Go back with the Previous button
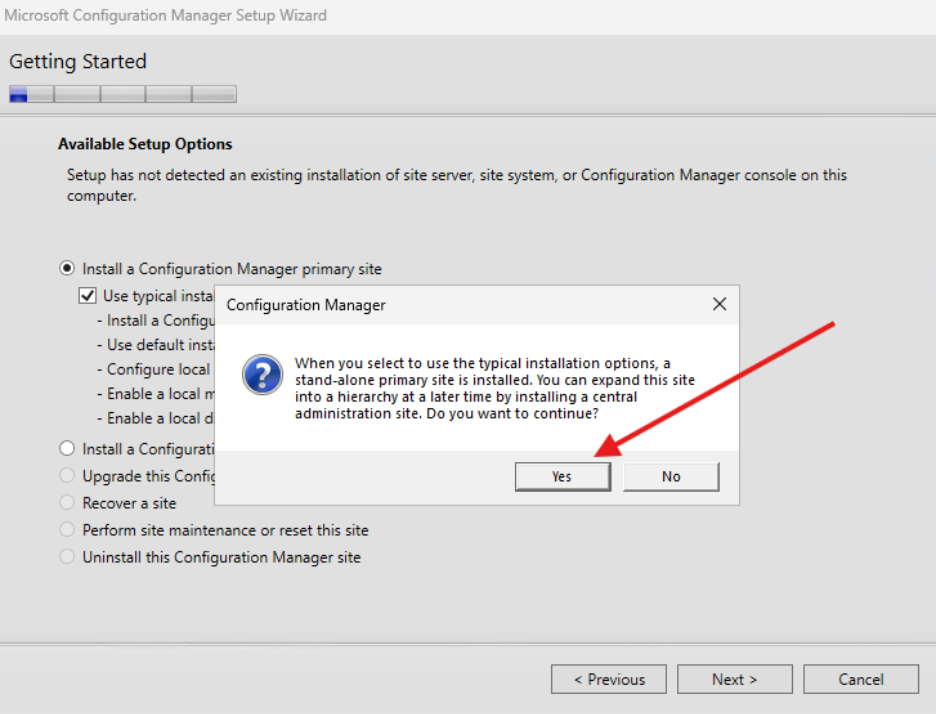Viewport: 936px width, 714px height. coord(608,679)
